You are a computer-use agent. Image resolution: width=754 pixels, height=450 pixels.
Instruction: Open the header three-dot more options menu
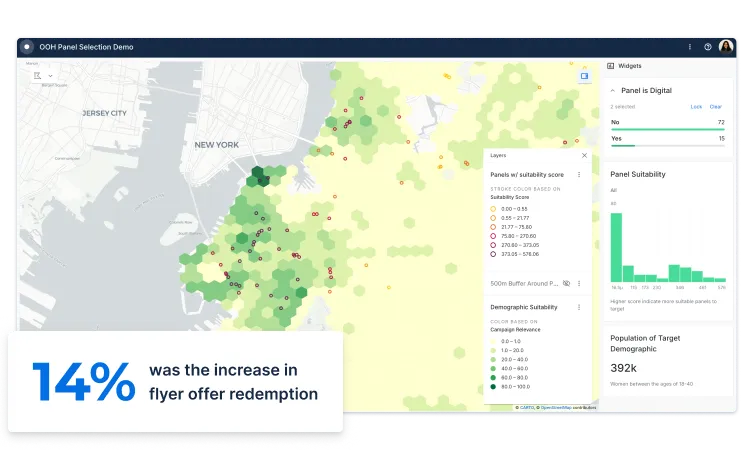(x=689, y=46)
